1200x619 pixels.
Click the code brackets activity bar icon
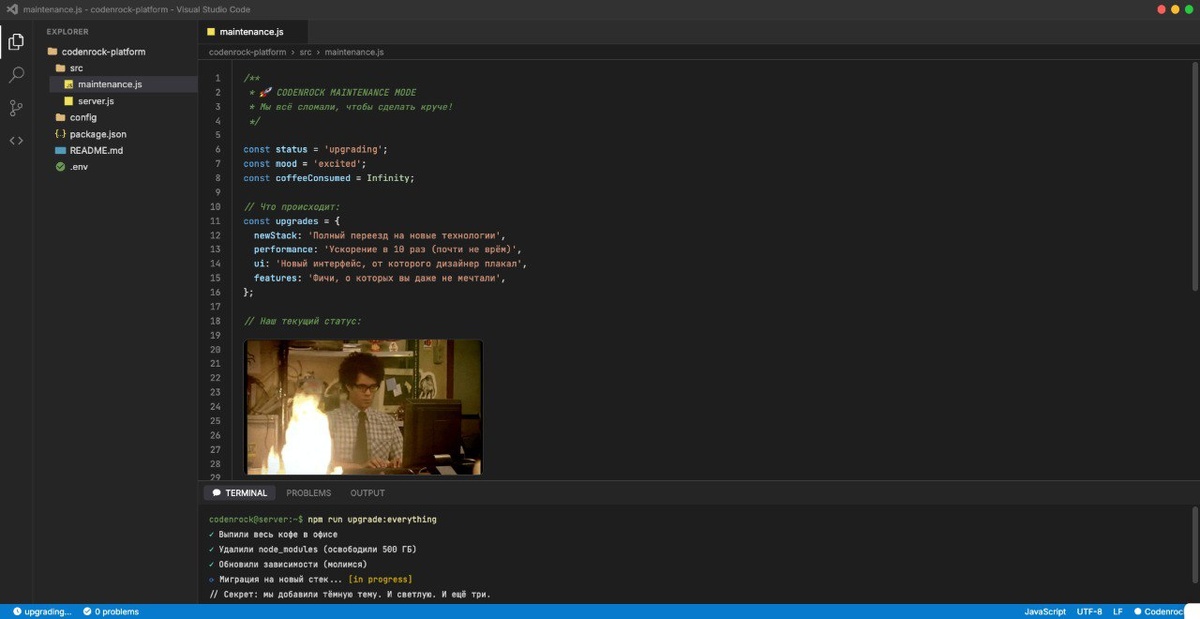16,141
